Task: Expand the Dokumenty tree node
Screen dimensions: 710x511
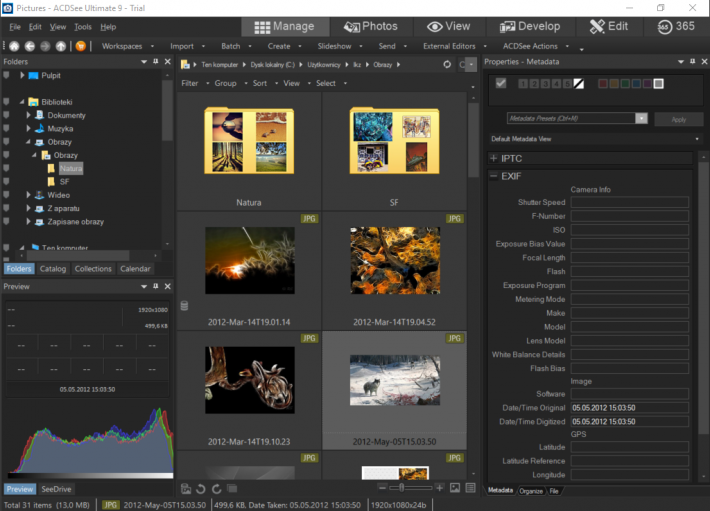Action: [x=28, y=115]
